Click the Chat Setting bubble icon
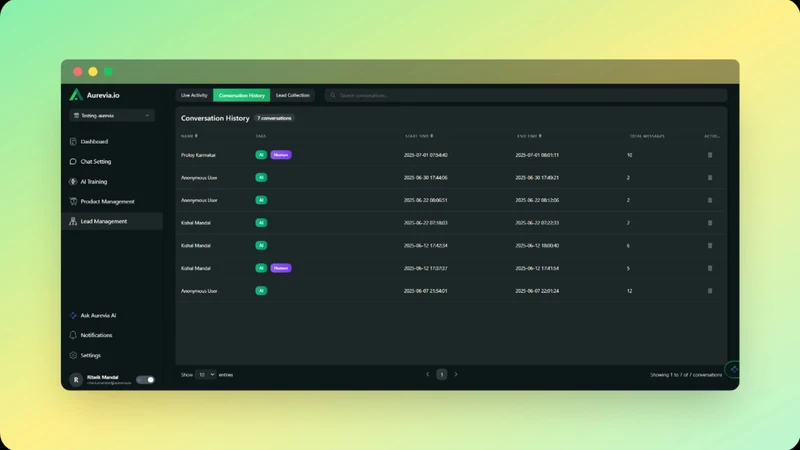 click(73, 161)
